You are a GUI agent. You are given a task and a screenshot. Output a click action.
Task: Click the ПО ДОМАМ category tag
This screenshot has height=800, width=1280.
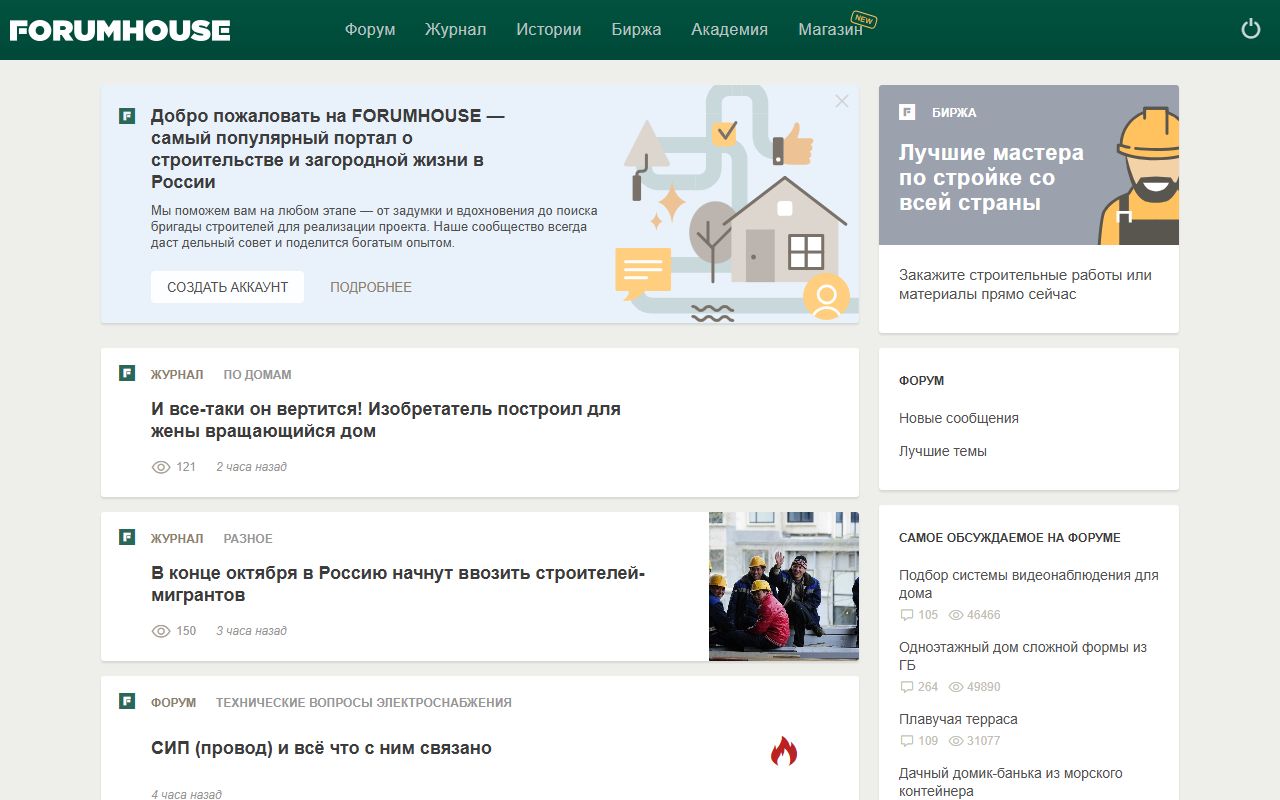258,375
